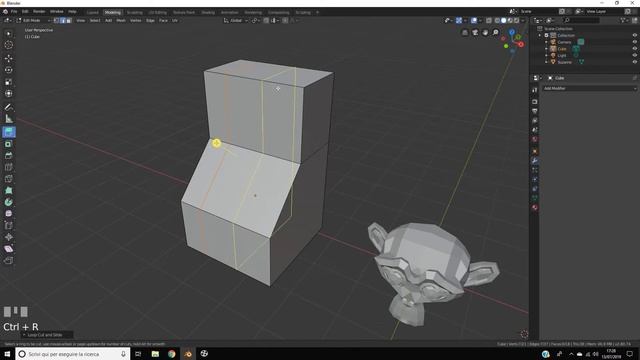Switch to the UV Editing workspace tab
The image size is (640, 360).
click(x=158, y=13)
